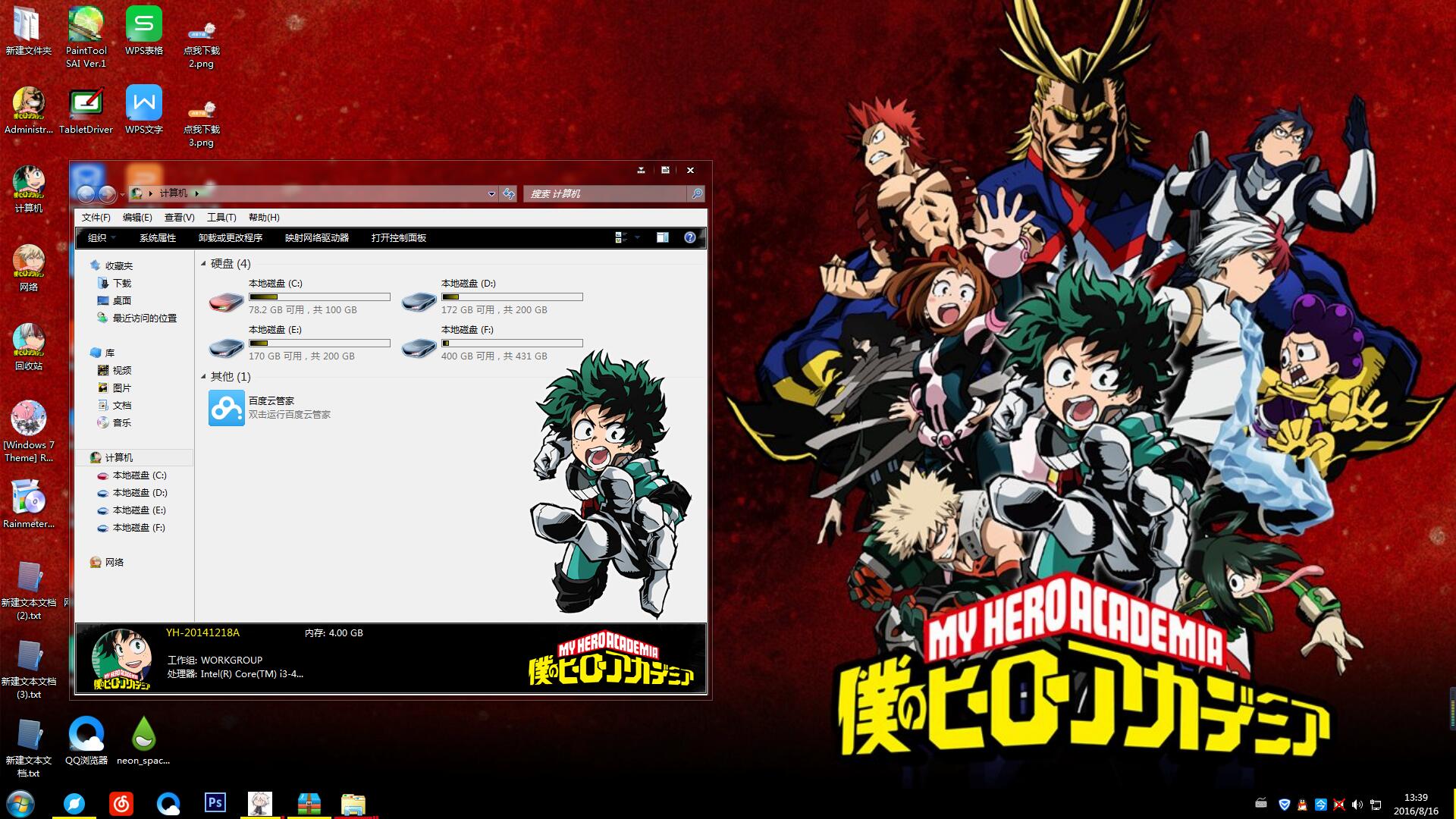The width and height of the screenshot is (1456, 819).
Task: Open the 组织 dropdown menu
Action: click(102, 238)
